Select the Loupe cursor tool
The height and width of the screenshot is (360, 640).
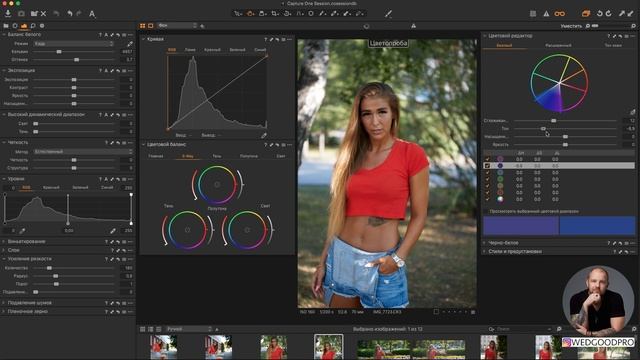click(262, 14)
